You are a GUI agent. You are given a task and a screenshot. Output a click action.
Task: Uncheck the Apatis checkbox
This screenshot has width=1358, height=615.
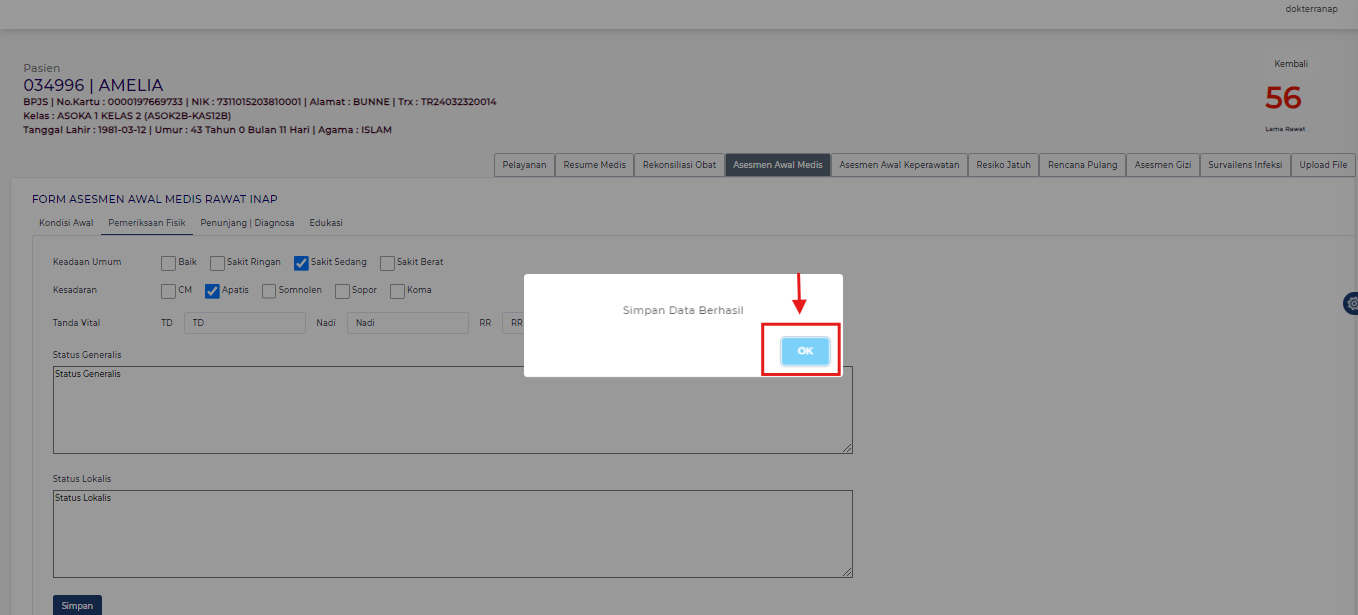[212, 291]
